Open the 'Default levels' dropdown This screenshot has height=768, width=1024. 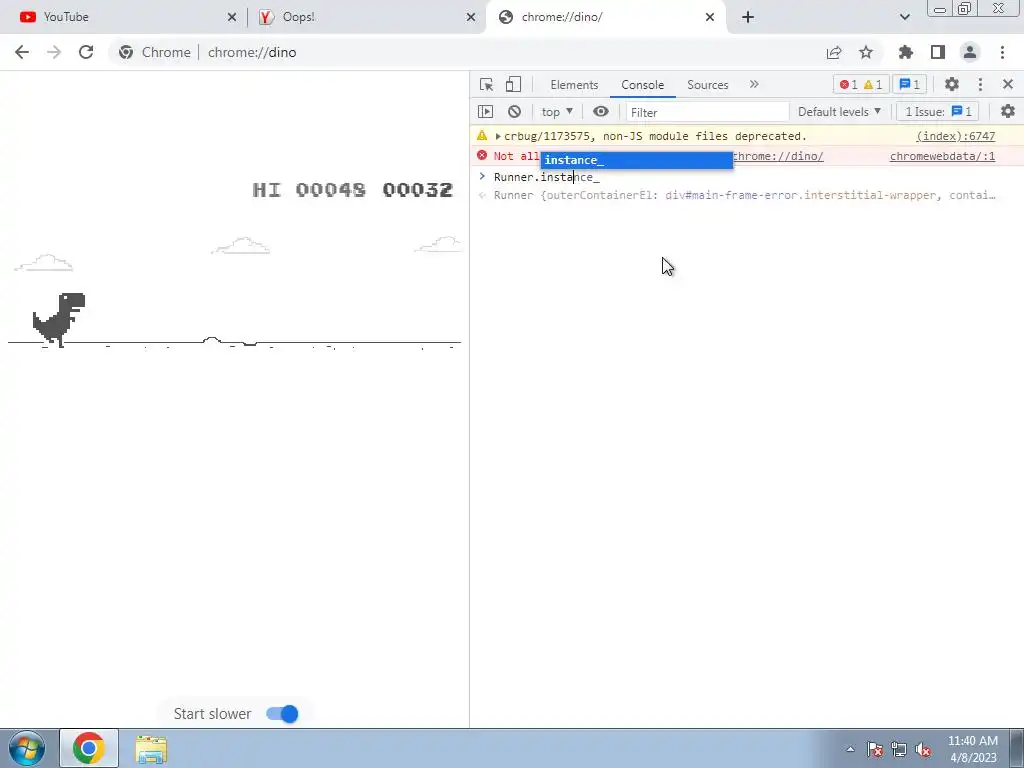click(x=839, y=112)
